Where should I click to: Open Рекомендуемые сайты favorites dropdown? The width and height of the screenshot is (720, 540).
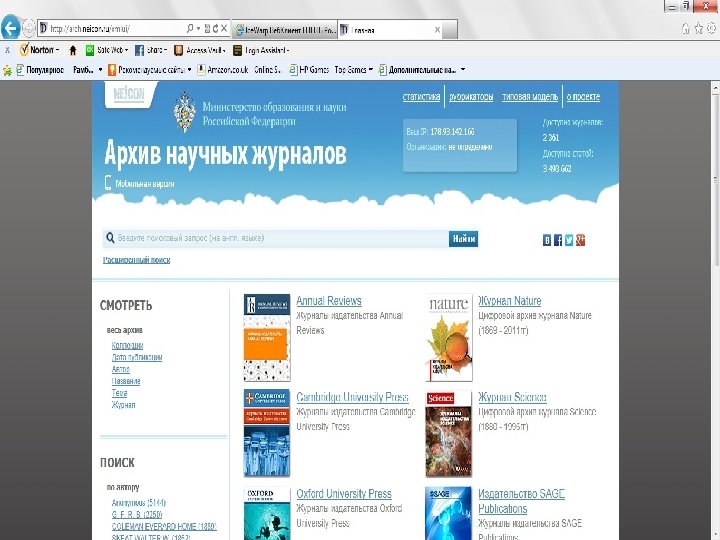coord(150,70)
